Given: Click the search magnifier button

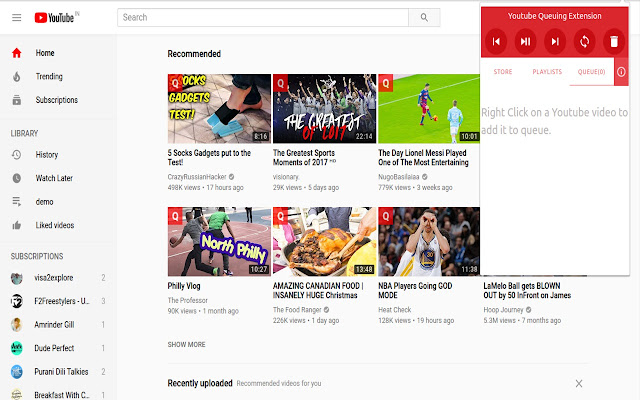Looking at the screenshot, I should [424, 18].
